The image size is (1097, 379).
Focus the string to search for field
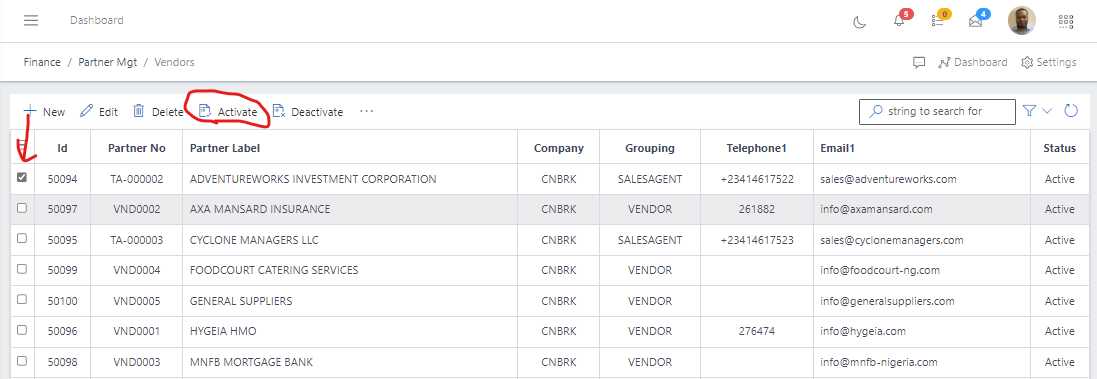click(x=937, y=111)
